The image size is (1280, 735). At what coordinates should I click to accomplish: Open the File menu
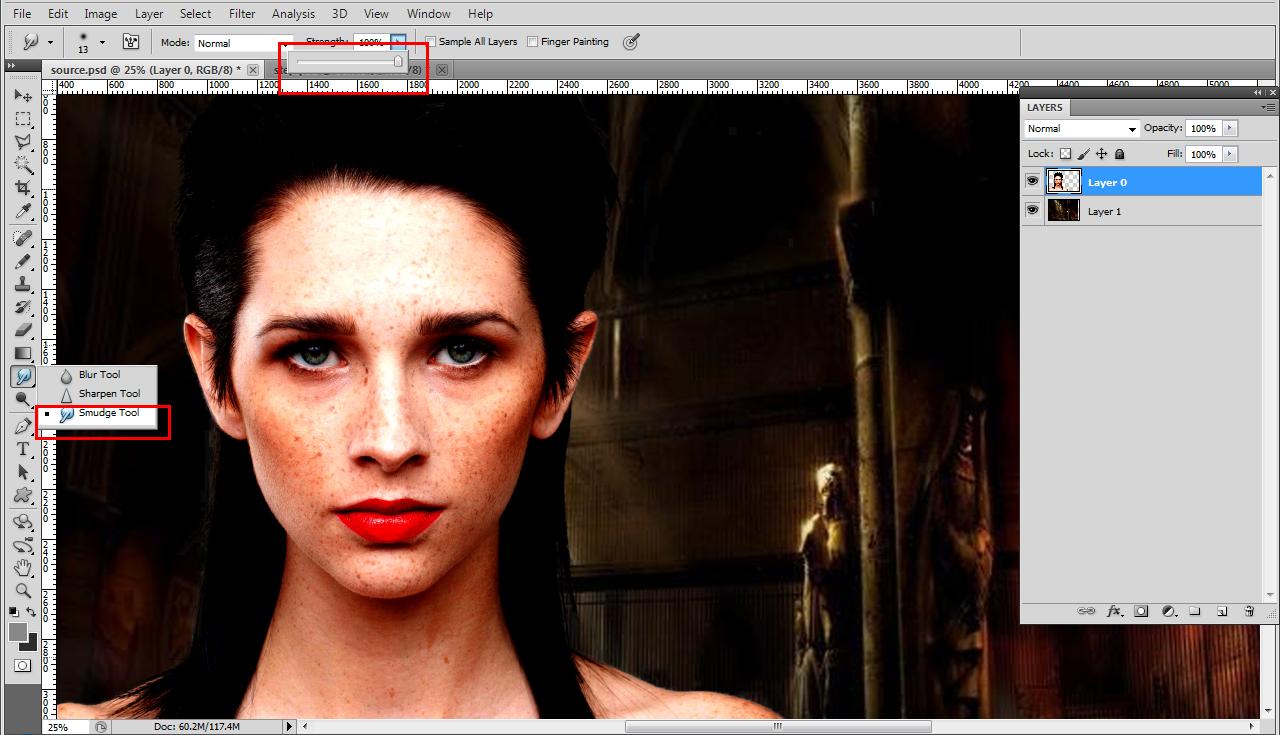coord(22,14)
